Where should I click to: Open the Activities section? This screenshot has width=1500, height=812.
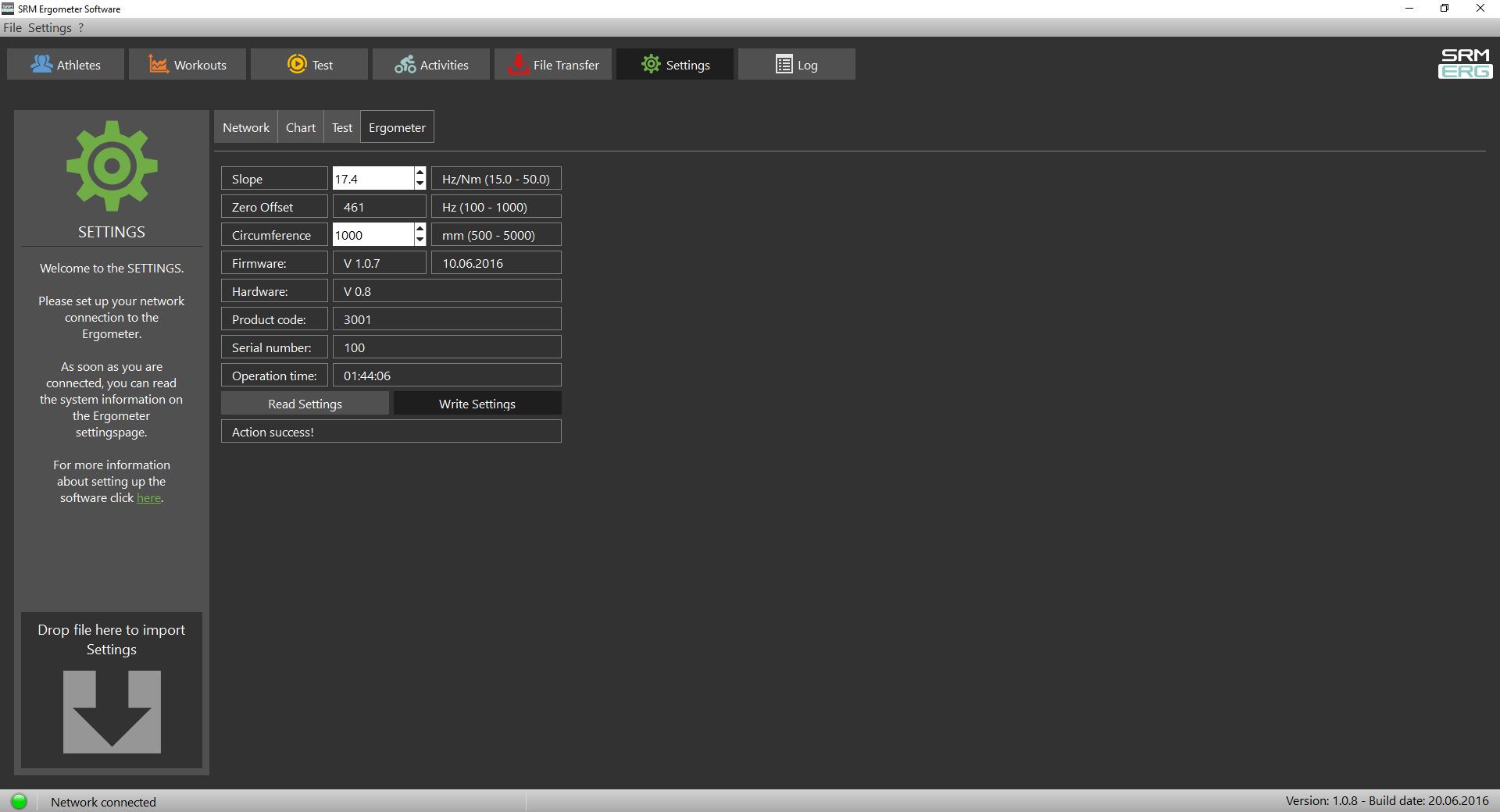tap(431, 64)
